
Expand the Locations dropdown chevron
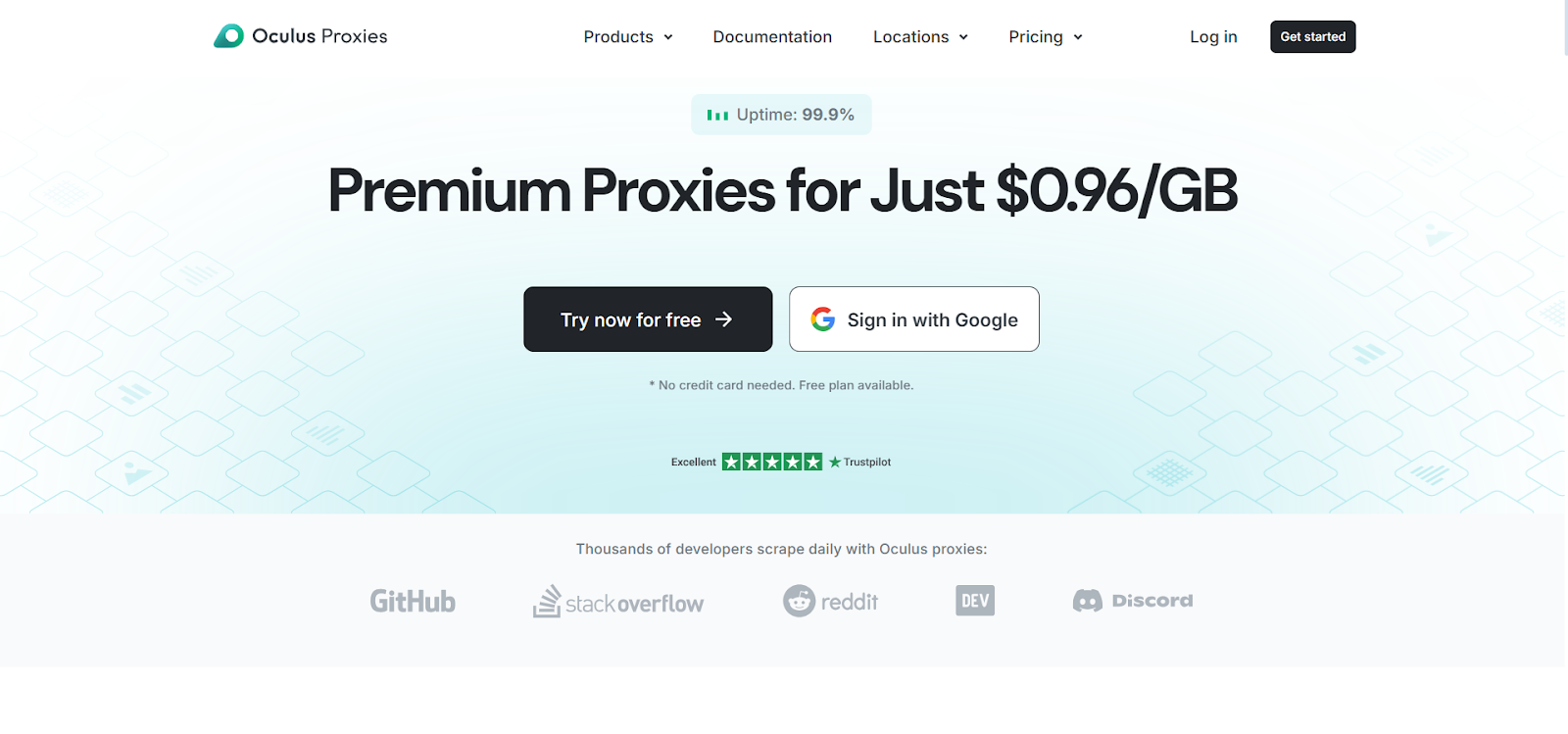[963, 37]
